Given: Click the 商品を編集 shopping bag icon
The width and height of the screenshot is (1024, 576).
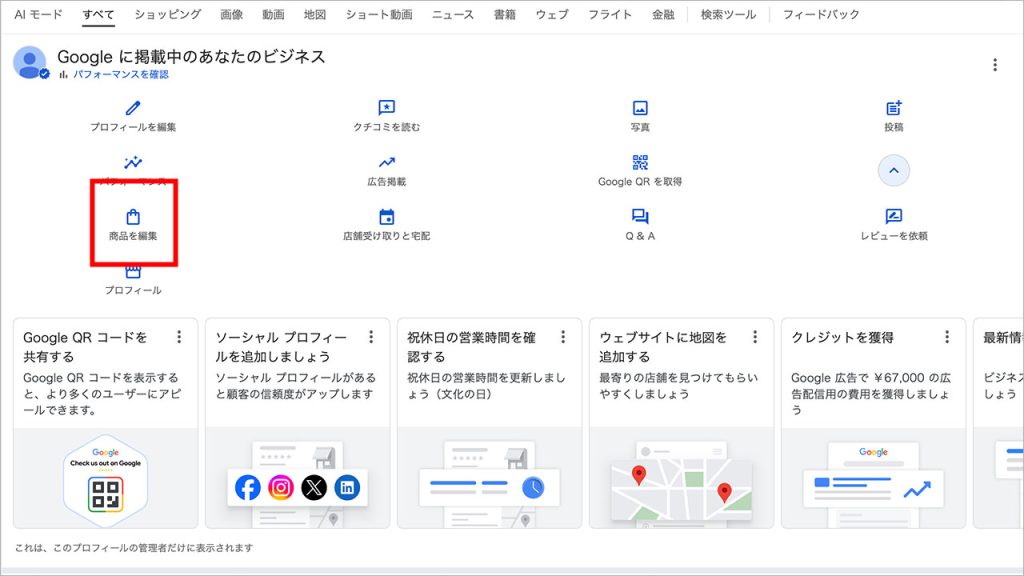Looking at the screenshot, I should 133,218.
